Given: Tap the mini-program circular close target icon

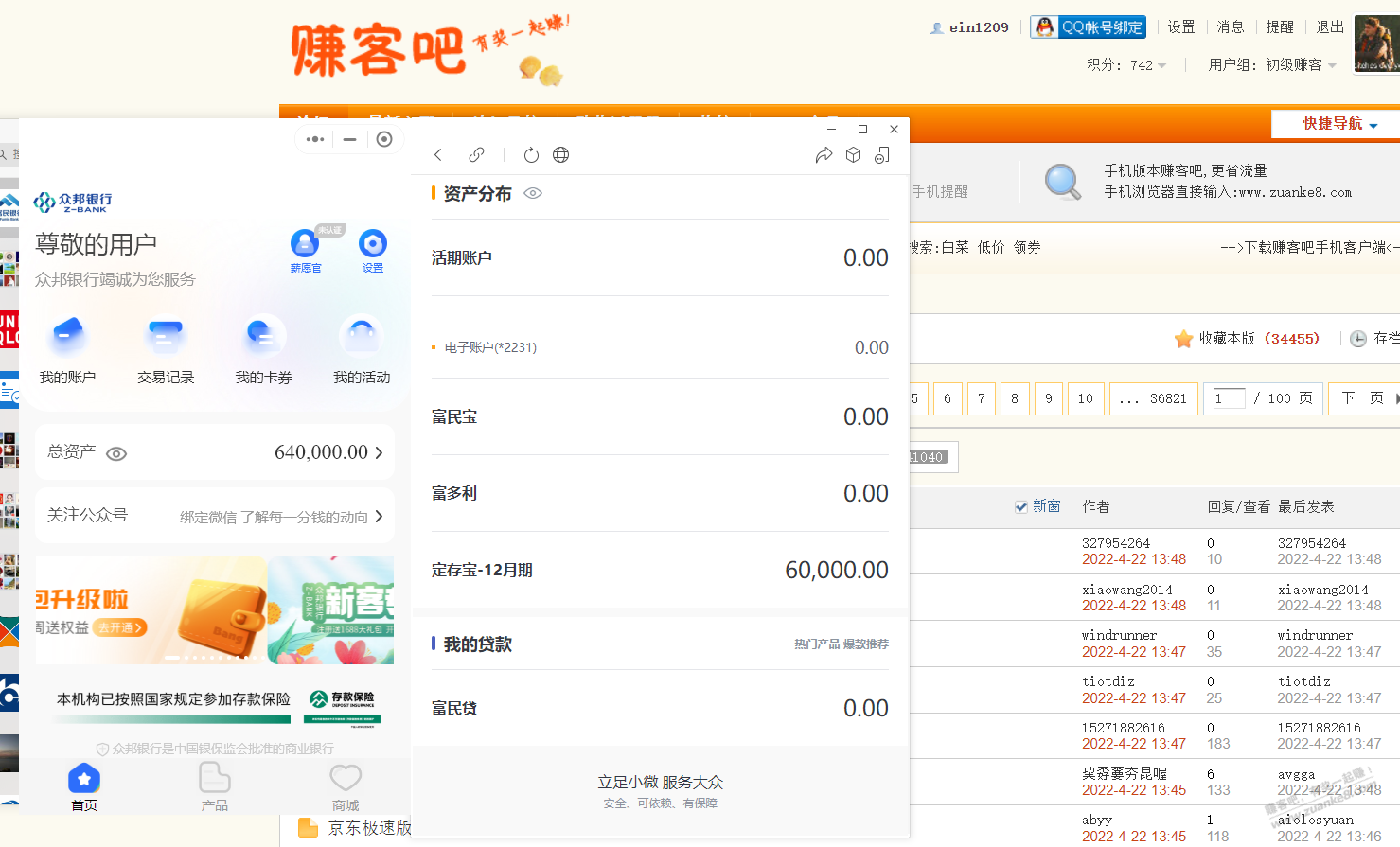Looking at the screenshot, I should pyautogui.click(x=384, y=139).
